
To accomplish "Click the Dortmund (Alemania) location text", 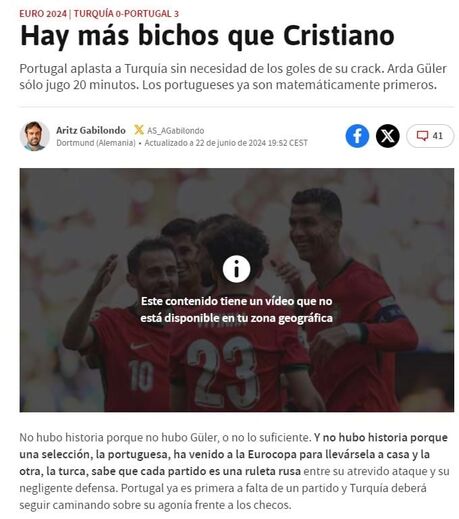I will [96, 143].
